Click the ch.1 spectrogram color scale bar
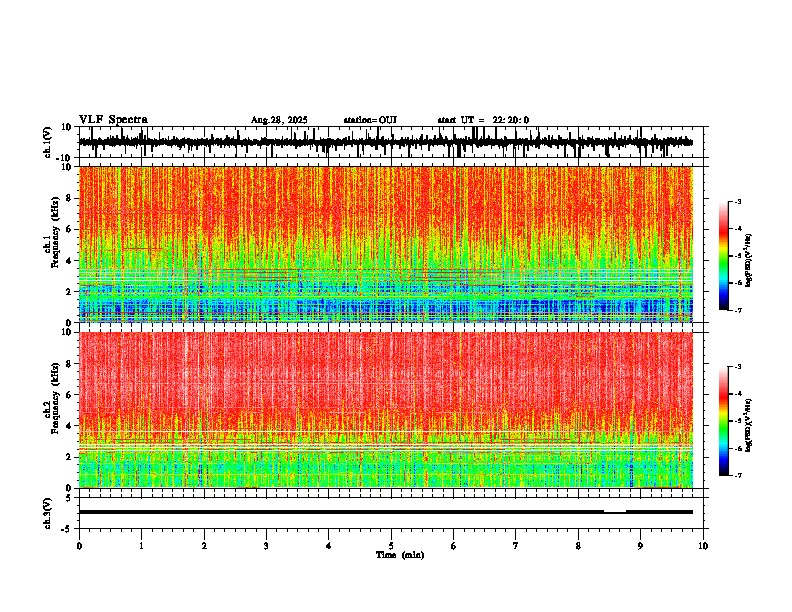This screenshot has height=612, width=792. pos(724,255)
